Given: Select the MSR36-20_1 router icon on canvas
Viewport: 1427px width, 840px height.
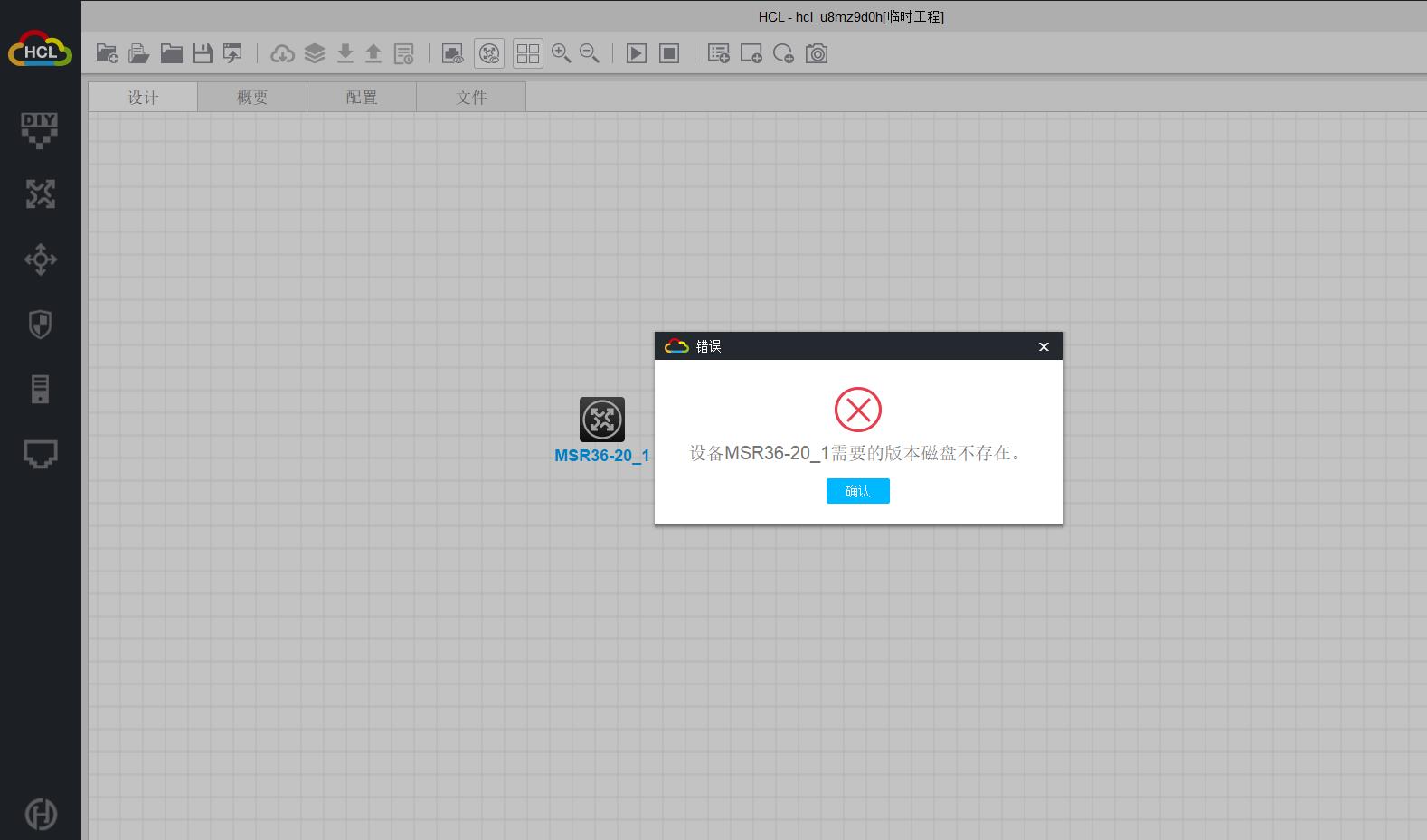Looking at the screenshot, I should coord(602,420).
